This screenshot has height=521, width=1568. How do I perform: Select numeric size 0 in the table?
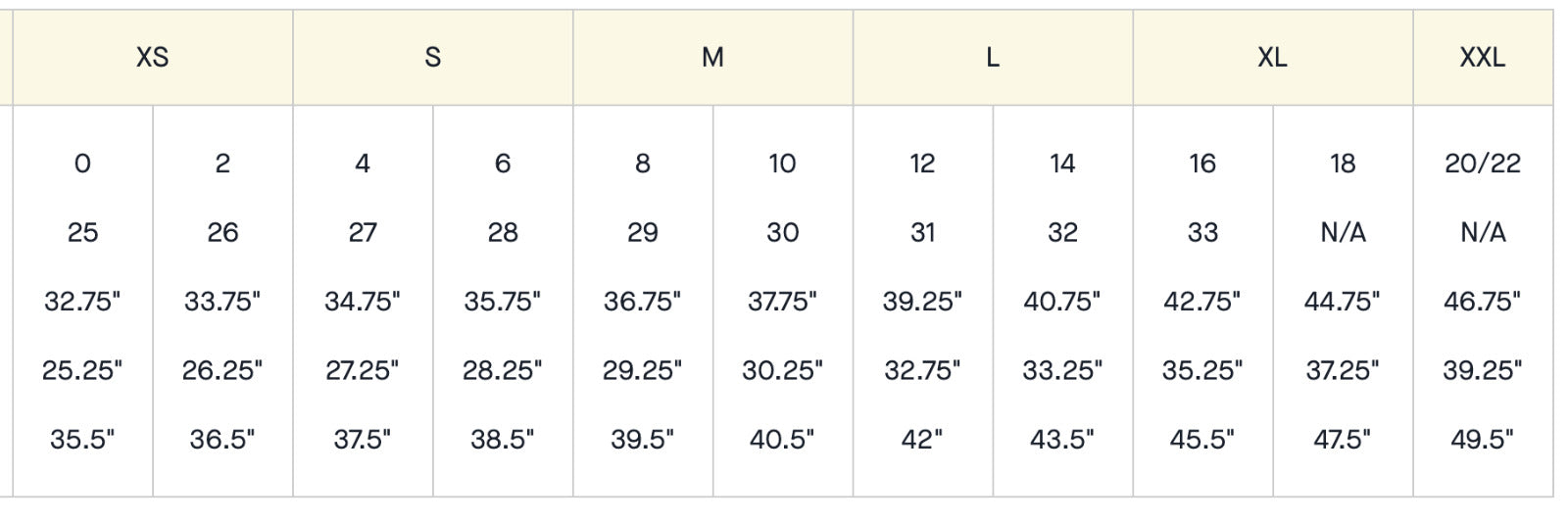click(x=82, y=164)
